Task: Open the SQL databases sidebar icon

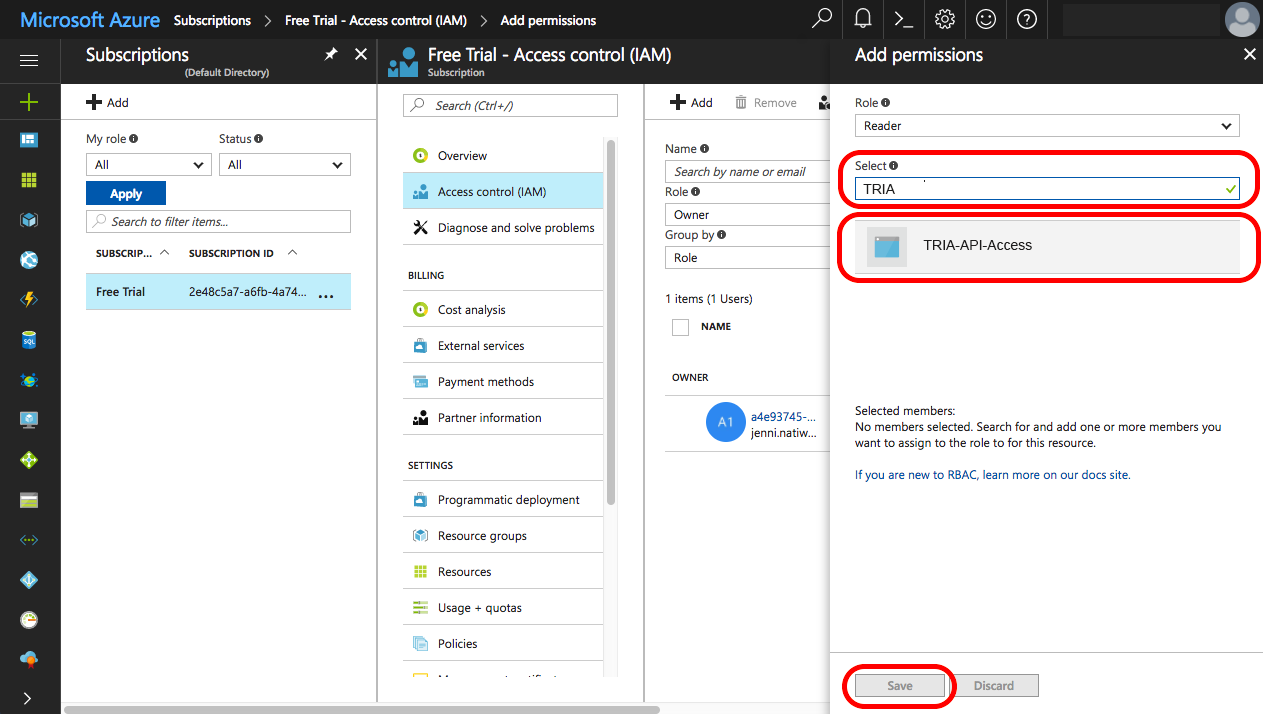Action: [x=29, y=340]
